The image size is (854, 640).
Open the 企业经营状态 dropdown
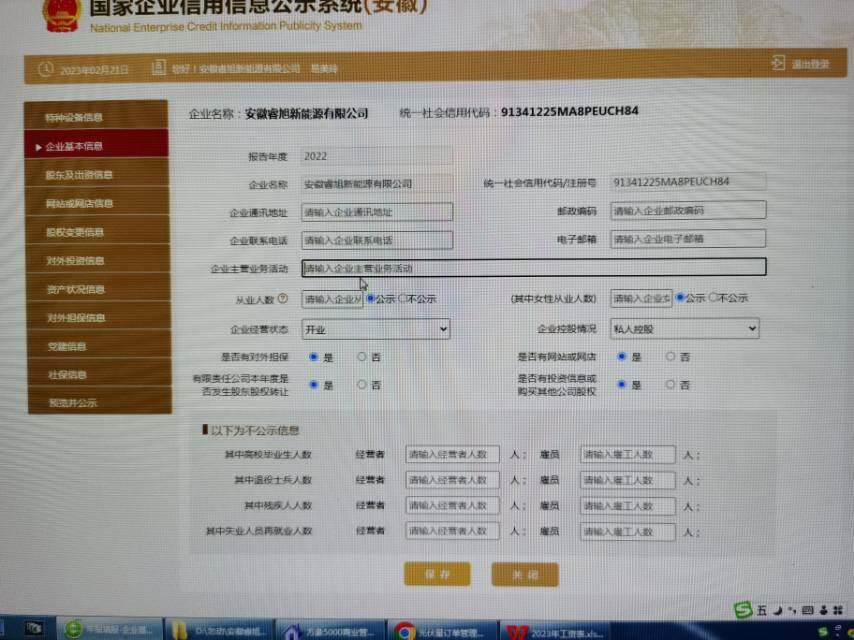click(376, 329)
